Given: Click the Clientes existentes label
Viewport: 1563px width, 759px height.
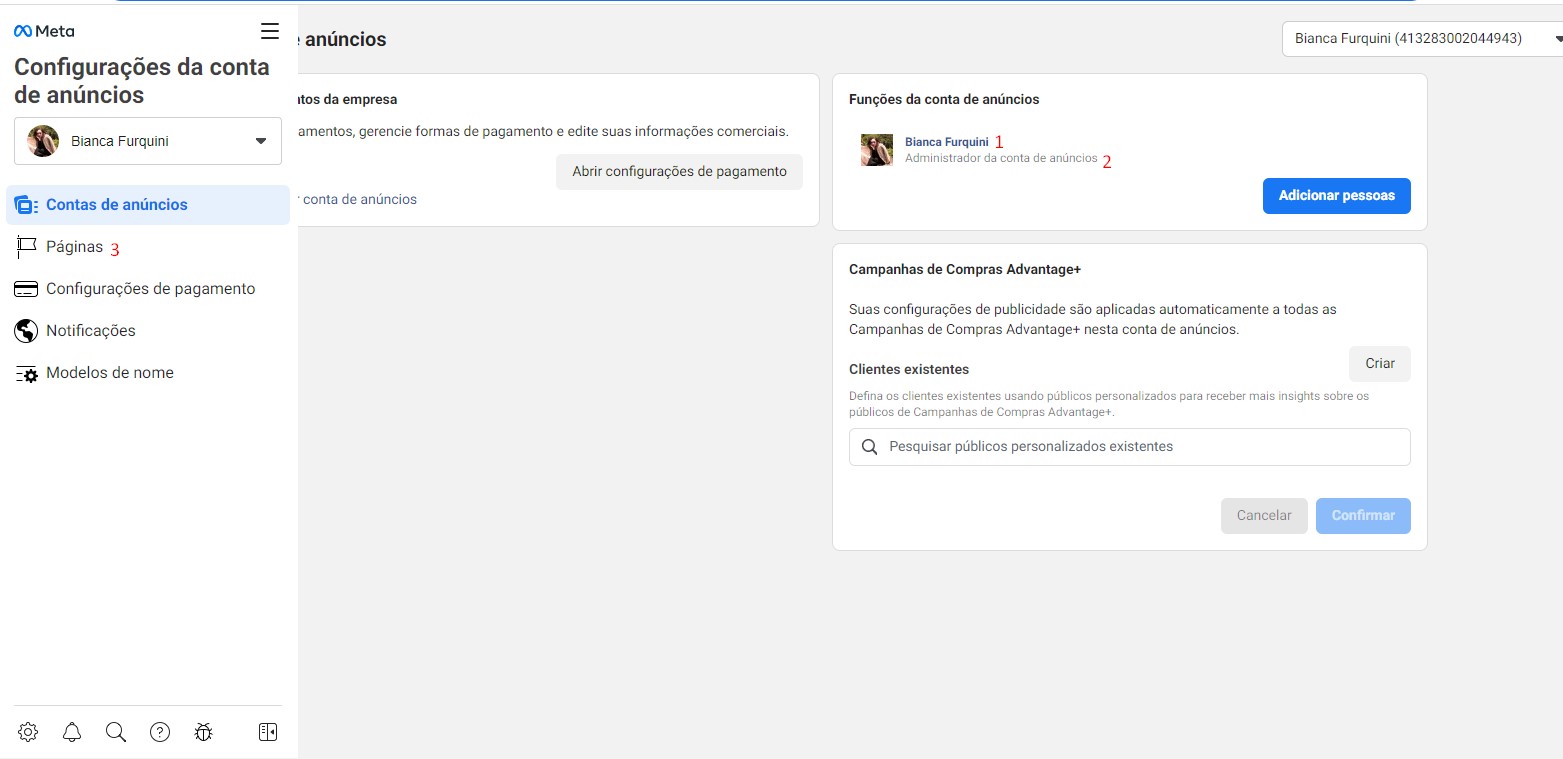Looking at the screenshot, I should [x=909, y=370].
